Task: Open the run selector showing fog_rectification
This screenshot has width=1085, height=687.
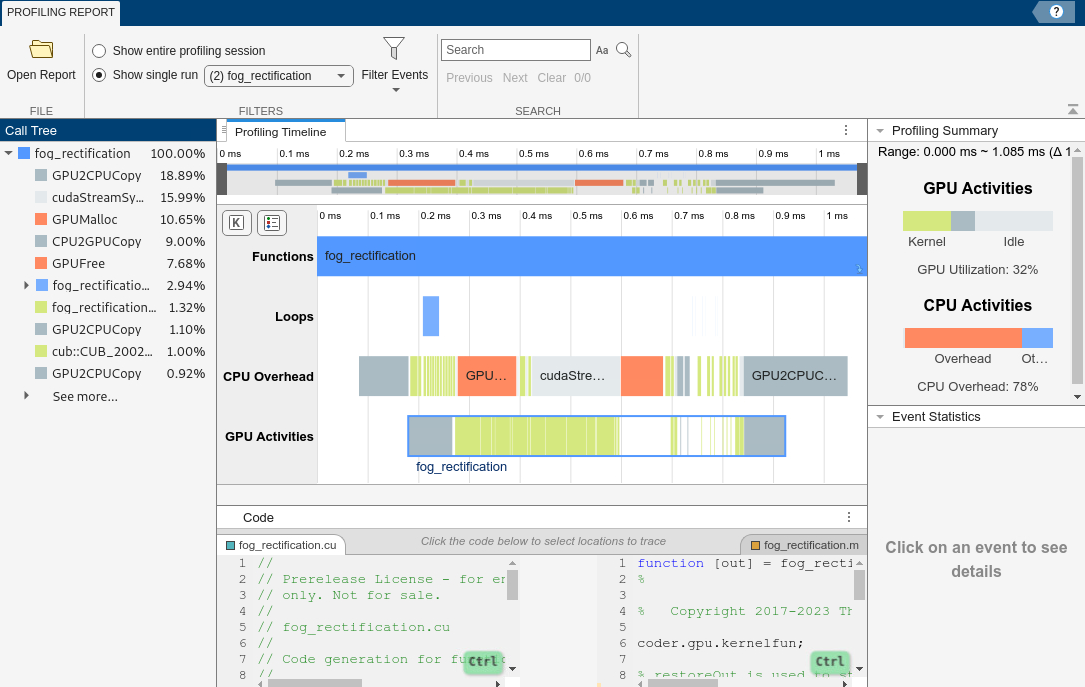Action: click(x=278, y=75)
